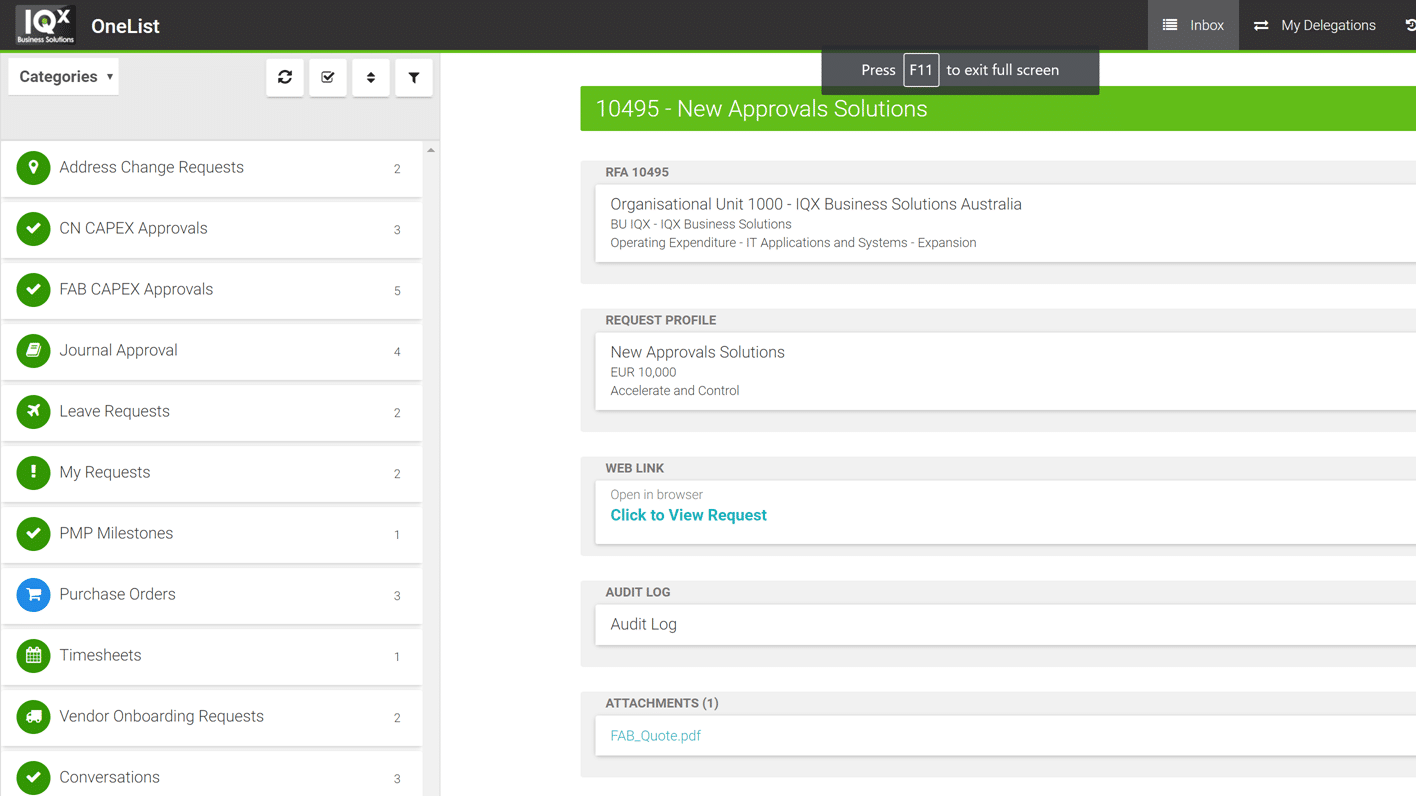The image size is (1416, 796).
Task: Refresh the inbox list
Action: pos(285,77)
